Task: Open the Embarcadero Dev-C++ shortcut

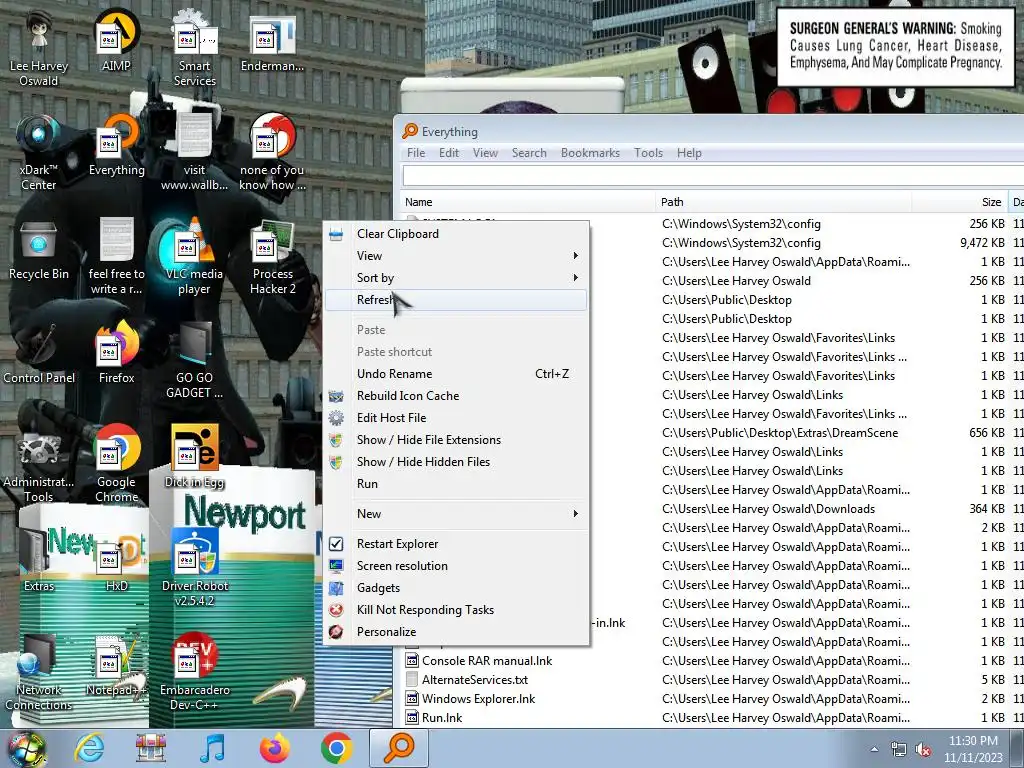Action: (195, 673)
